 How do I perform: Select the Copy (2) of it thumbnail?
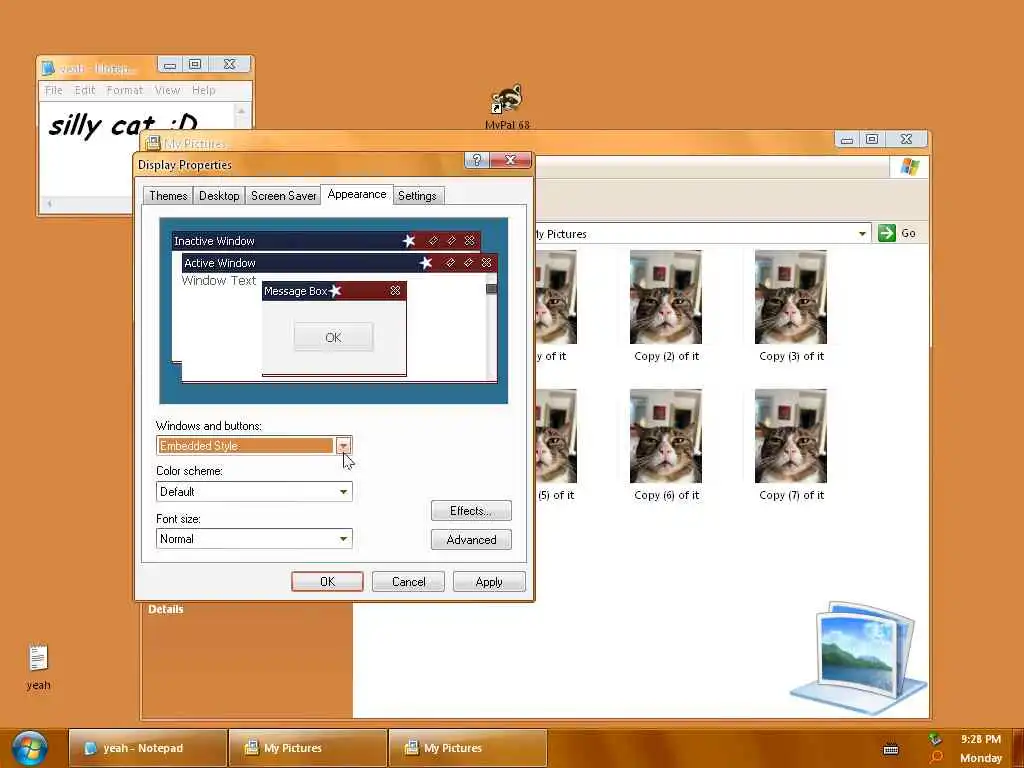(x=665, y=297)
